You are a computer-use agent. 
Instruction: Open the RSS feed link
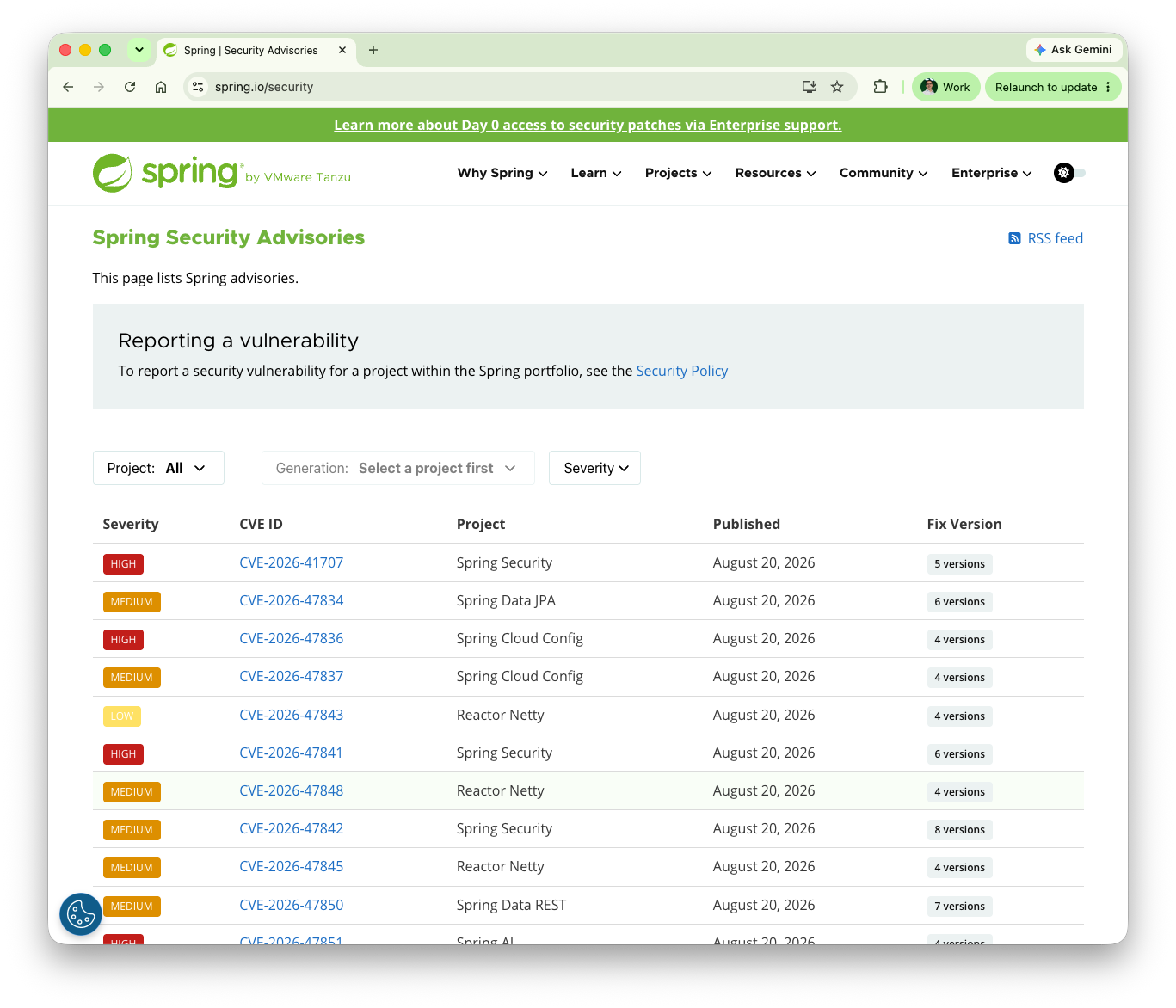pyautogui.click(x=1045, y=238)
